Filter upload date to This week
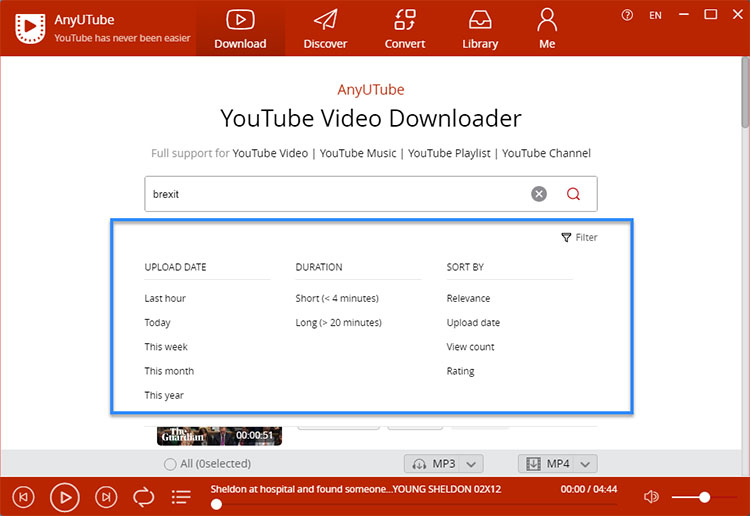Viewport: 750px width, 516px height. (x=166, y=347)
